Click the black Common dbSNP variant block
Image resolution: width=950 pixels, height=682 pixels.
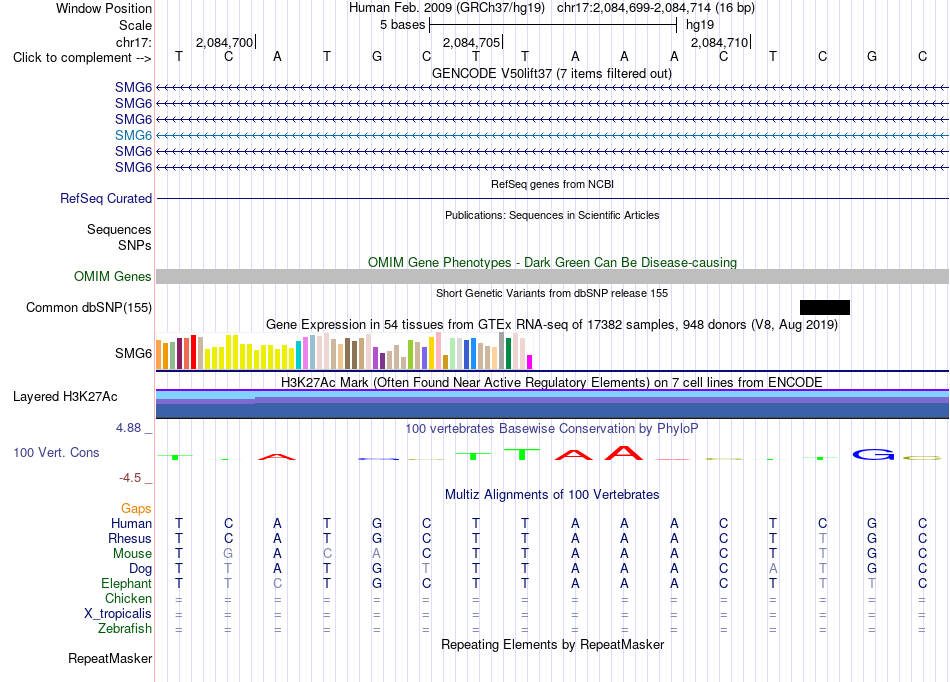pyautogui.click(x=825, y=307)
